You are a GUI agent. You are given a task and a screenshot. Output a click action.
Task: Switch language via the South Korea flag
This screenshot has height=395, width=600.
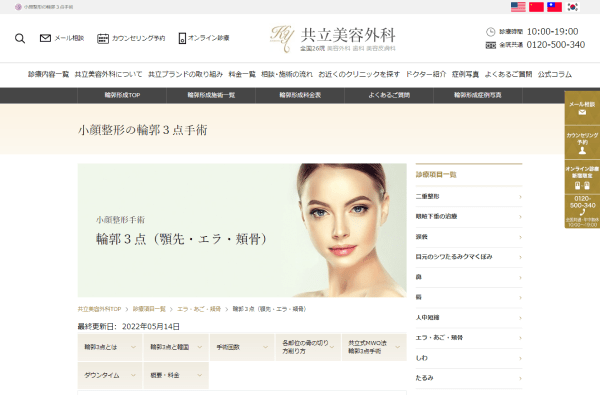point(572,7)
